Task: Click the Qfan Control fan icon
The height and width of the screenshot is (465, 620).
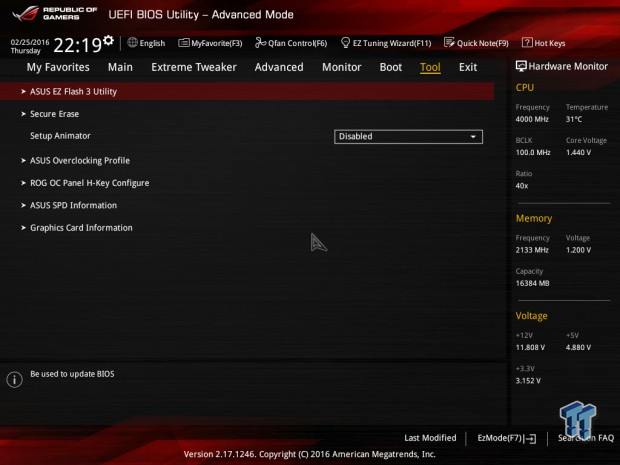Action: pos(260,42)
